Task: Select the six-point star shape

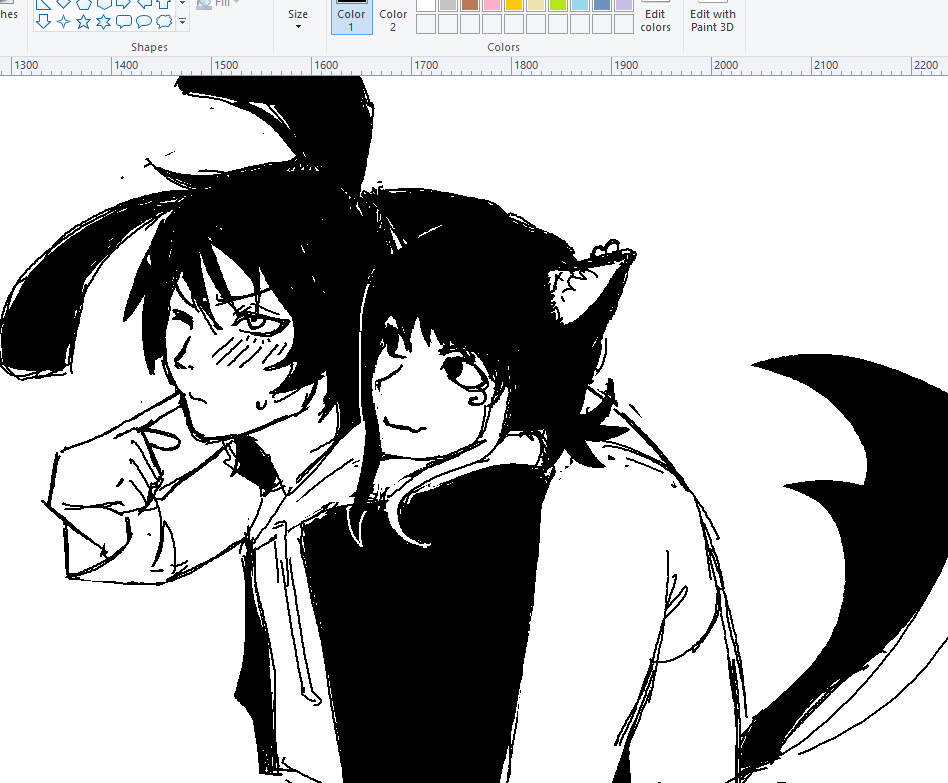Action: coord(103,22)
